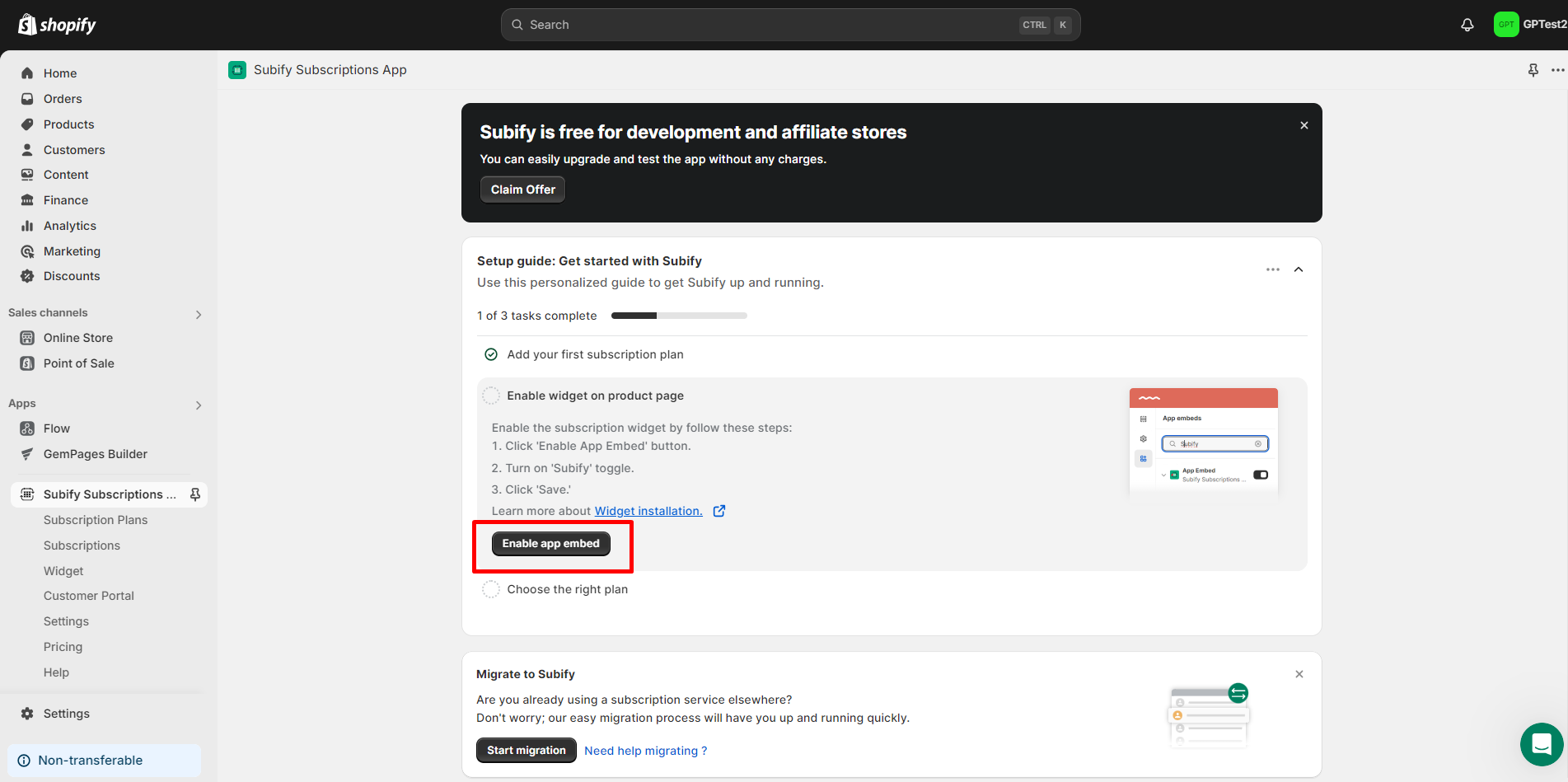This screenshot has height=782, width=1568.
Task: Select the Products icon
Action: [x=28, y=124]
